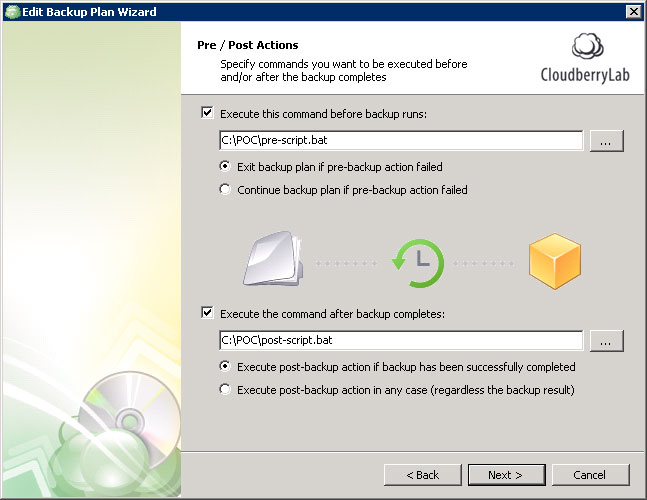Click the wizard title bar app icon
647x500 pixels.
point(11,11)
